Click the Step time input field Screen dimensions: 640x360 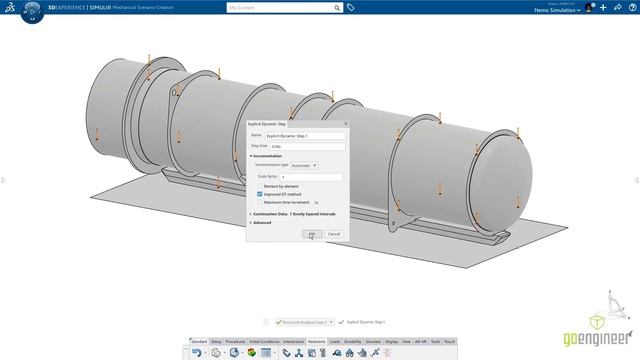point(308,146)
